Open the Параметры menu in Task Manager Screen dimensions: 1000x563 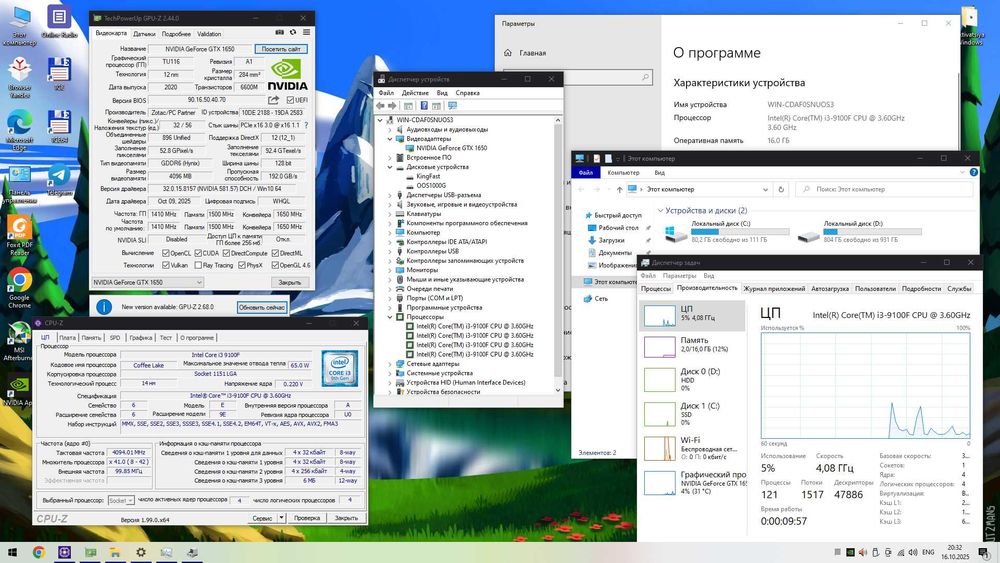[x=679, y=275]
